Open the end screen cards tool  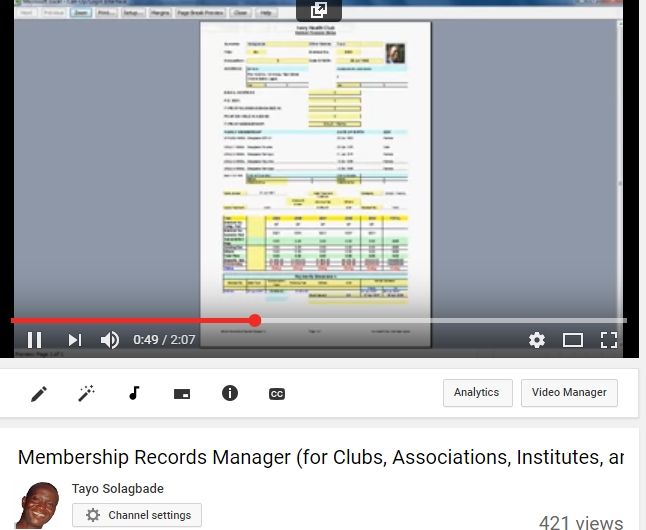coord(182,394)
